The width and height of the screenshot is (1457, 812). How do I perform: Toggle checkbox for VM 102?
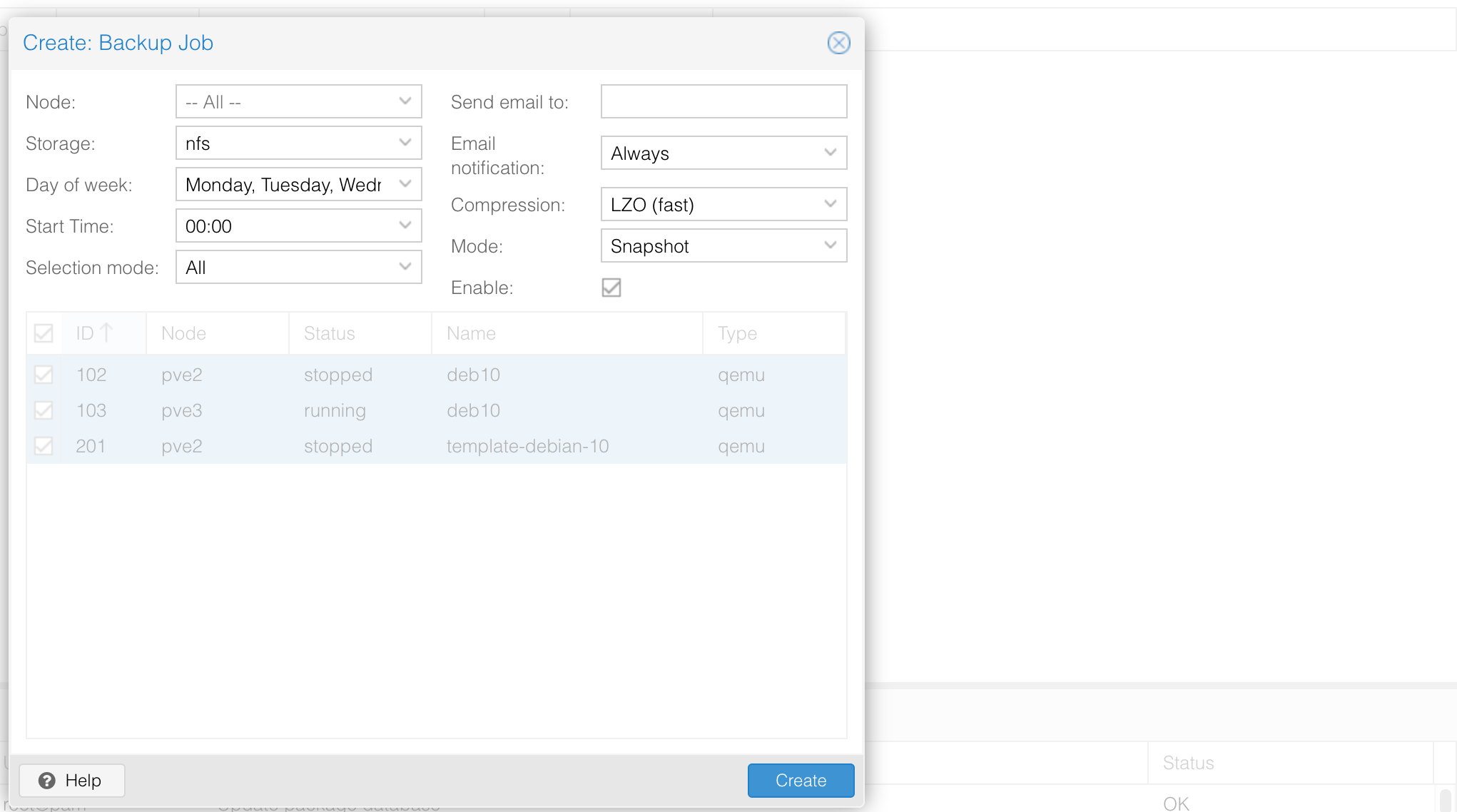(44, 375)
